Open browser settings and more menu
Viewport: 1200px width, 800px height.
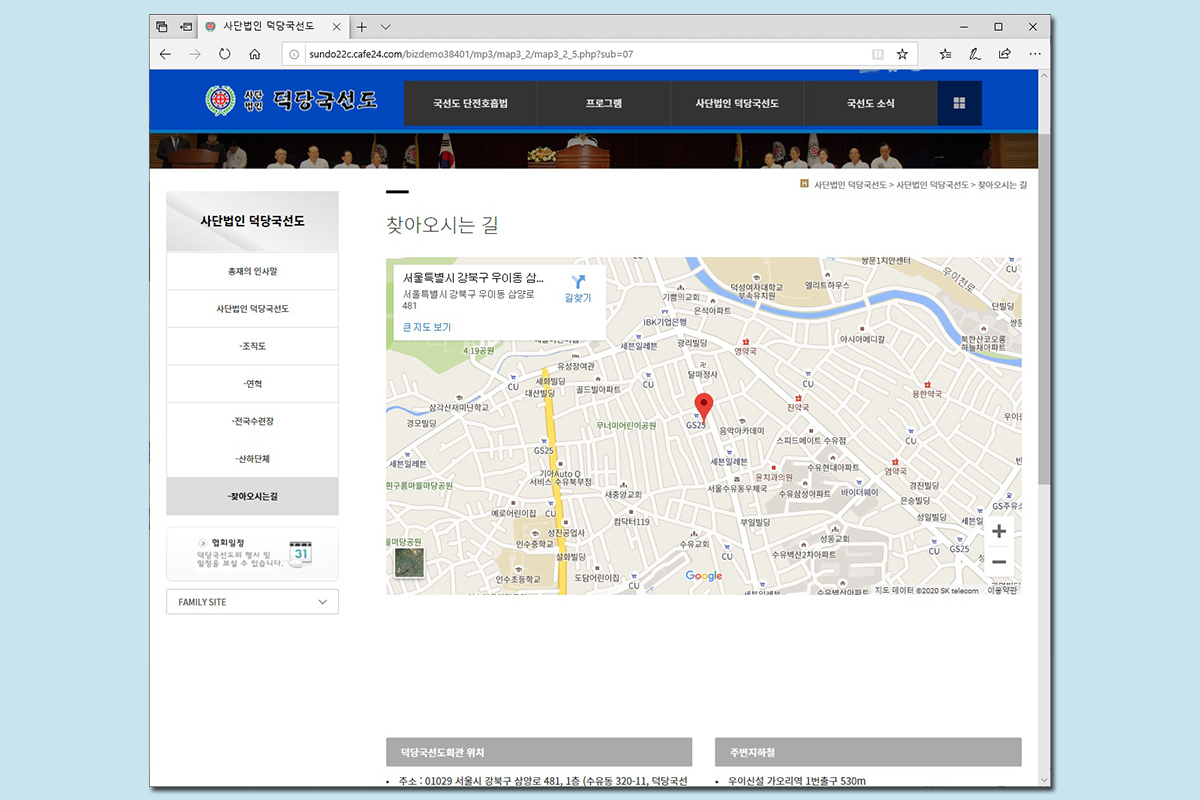[1034, 54]
